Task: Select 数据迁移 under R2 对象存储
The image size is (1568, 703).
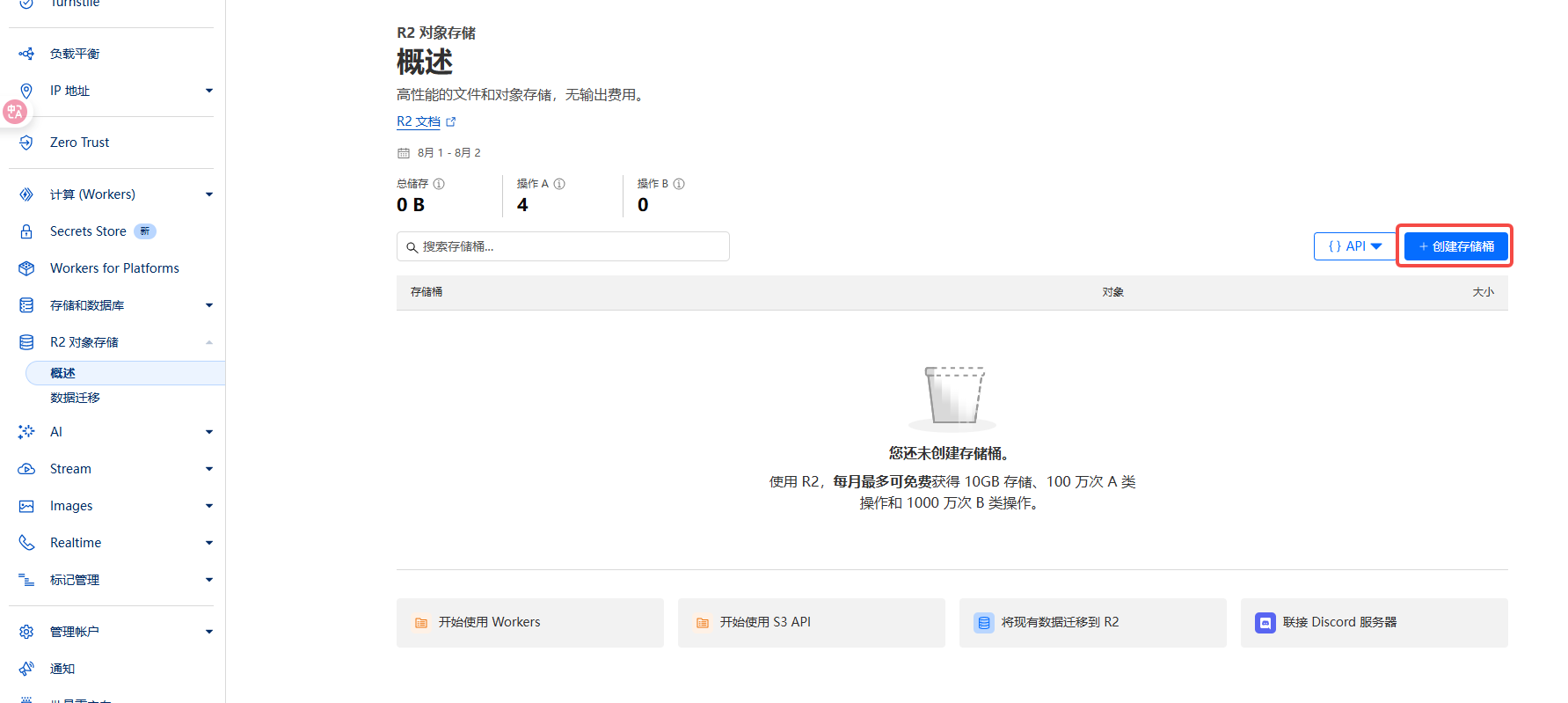Action: [75, 398]
